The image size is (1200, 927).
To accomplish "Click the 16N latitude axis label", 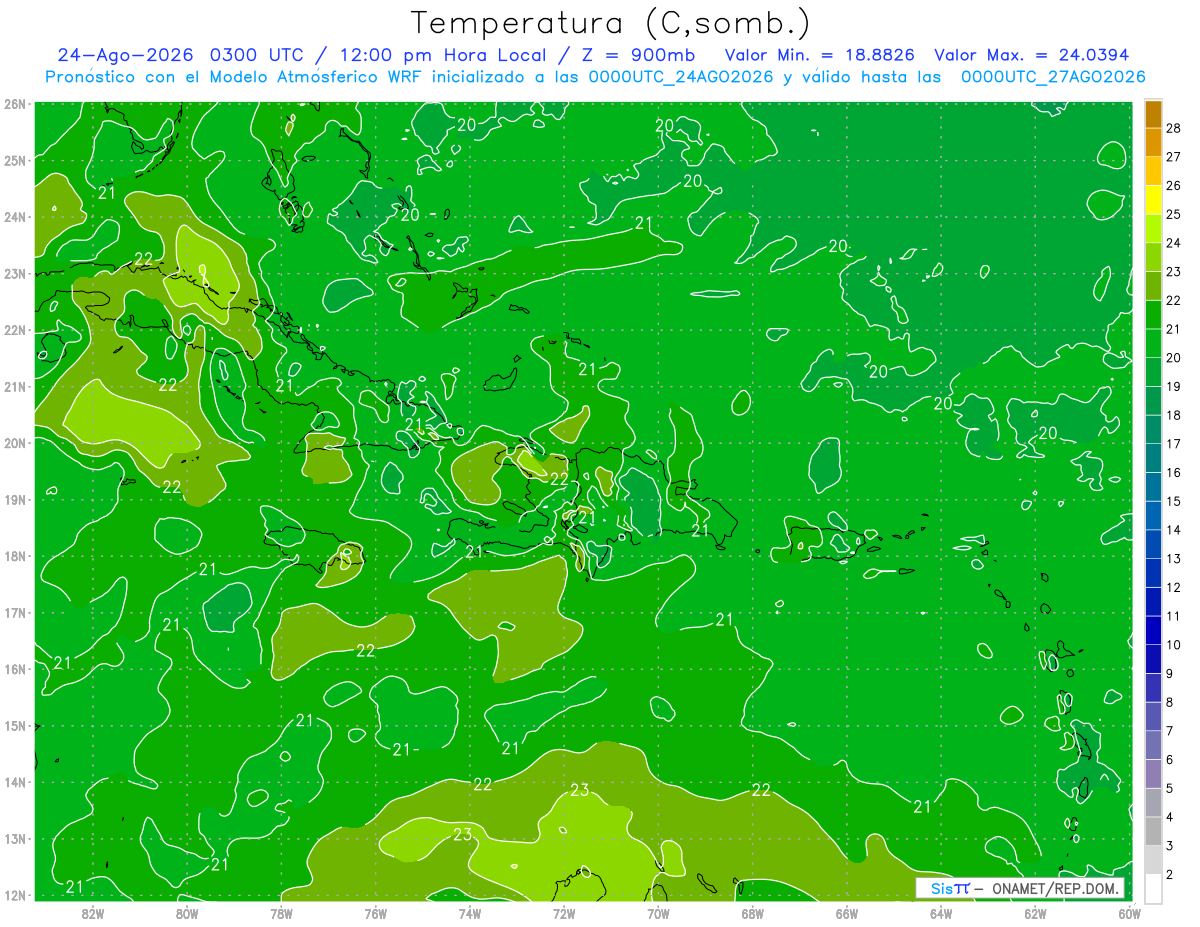I will (15, 669).
